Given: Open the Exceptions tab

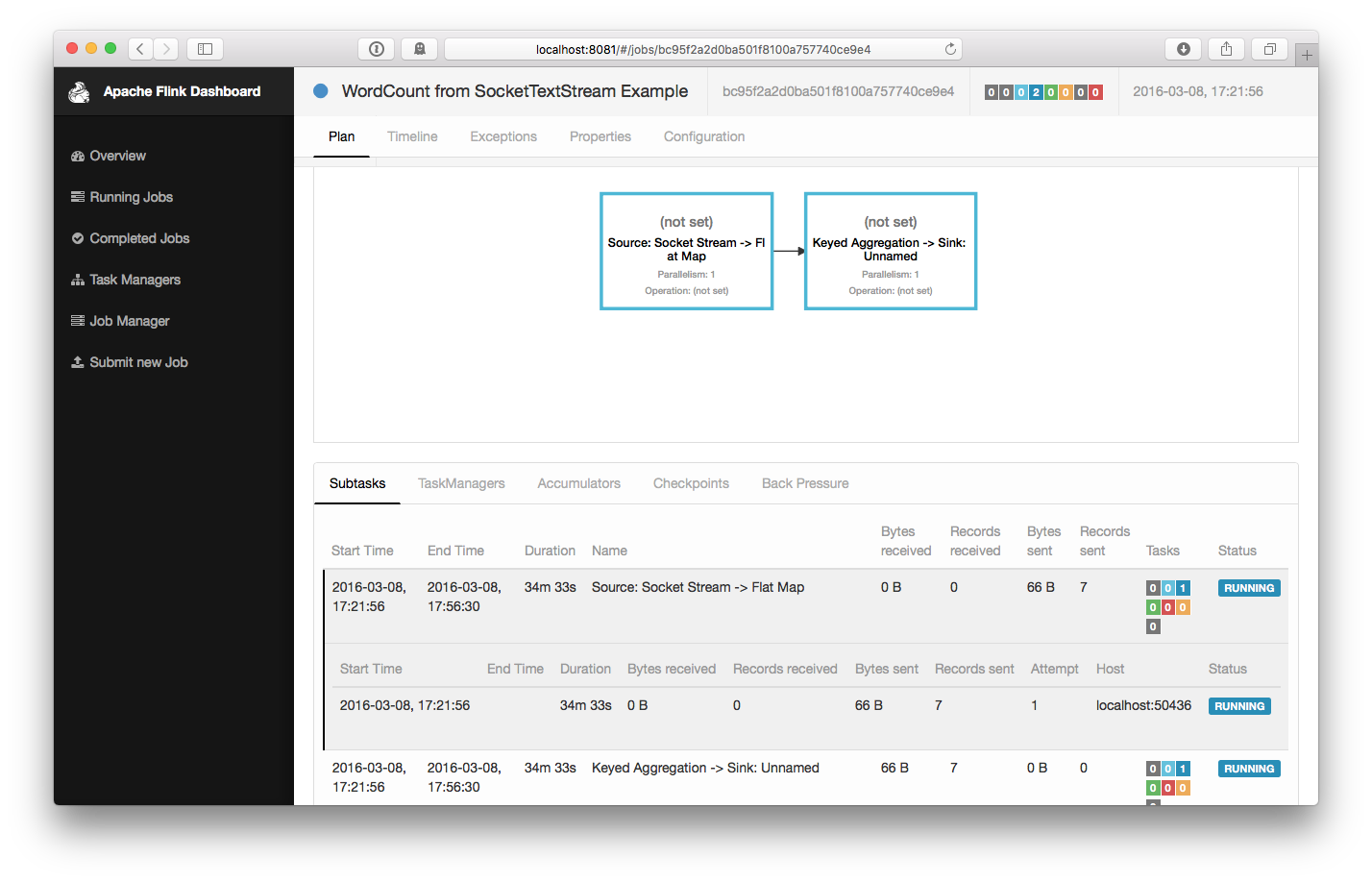Looking at the screenshot, I should coord(503,136).
